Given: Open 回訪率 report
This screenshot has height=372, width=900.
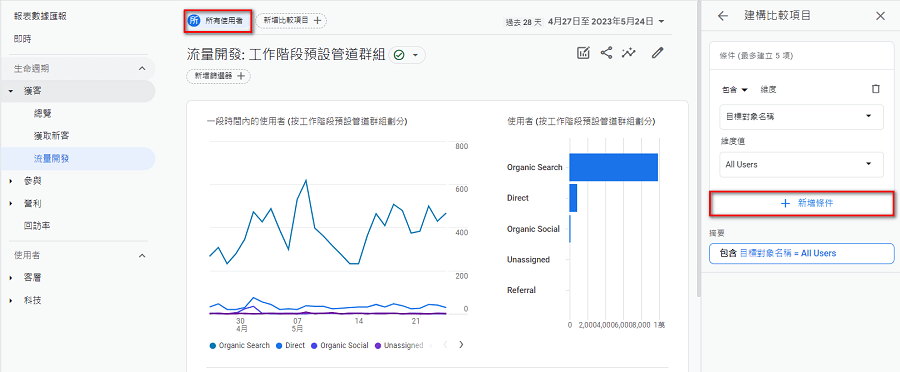Looking at the screenshot, I should pyautogui.click(x=37, y=226).
